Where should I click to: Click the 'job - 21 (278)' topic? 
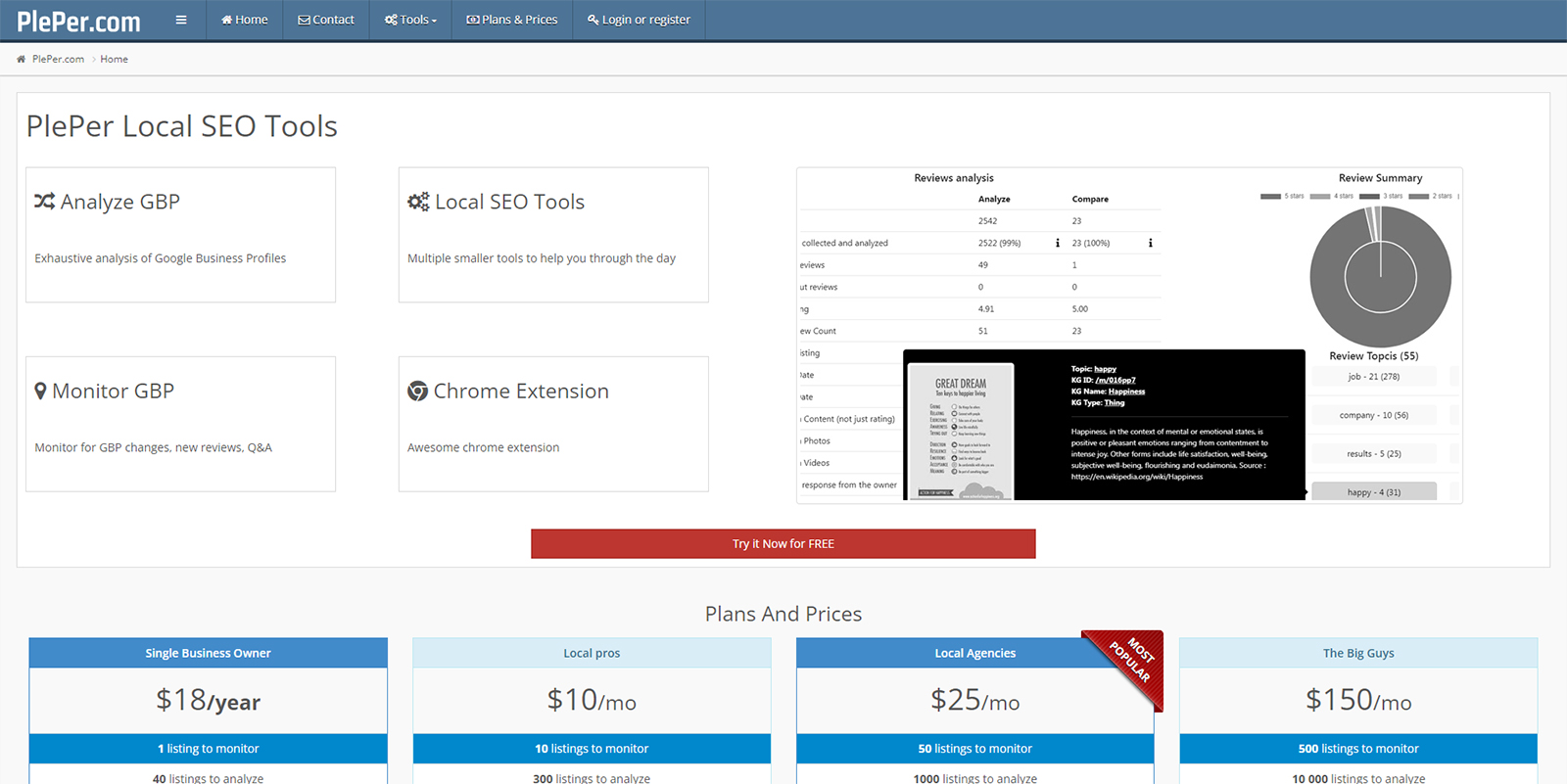pyautogui.click(x=1374, y=376)
